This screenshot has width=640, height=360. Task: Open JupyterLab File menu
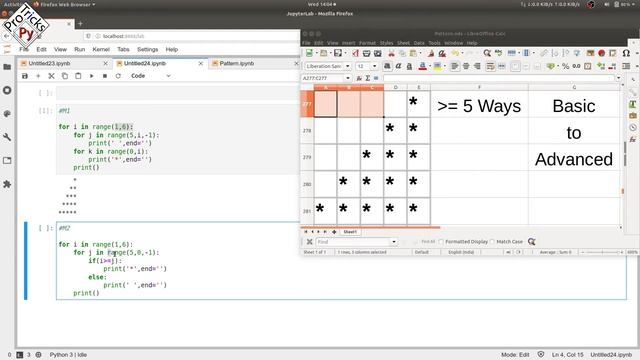24,49
